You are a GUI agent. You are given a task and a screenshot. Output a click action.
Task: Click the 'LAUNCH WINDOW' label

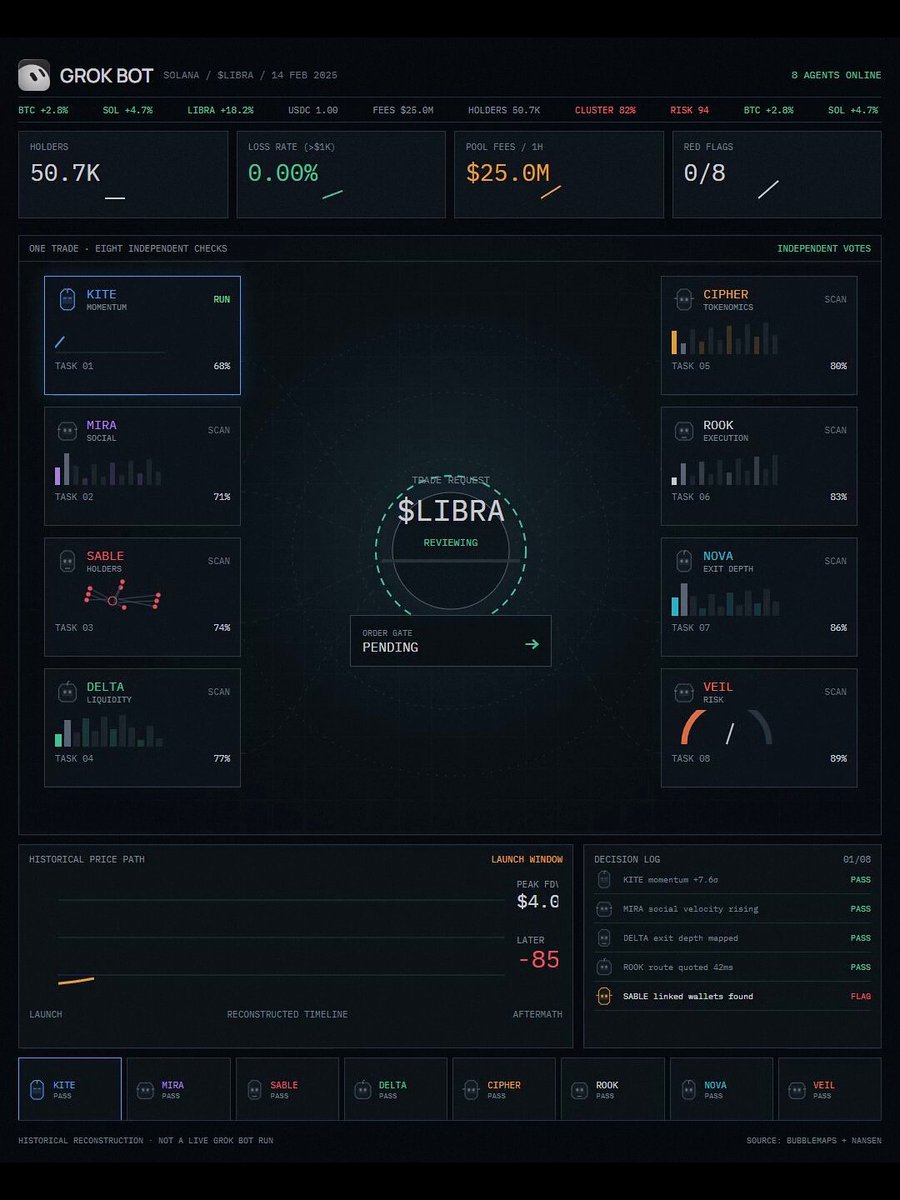527,860
